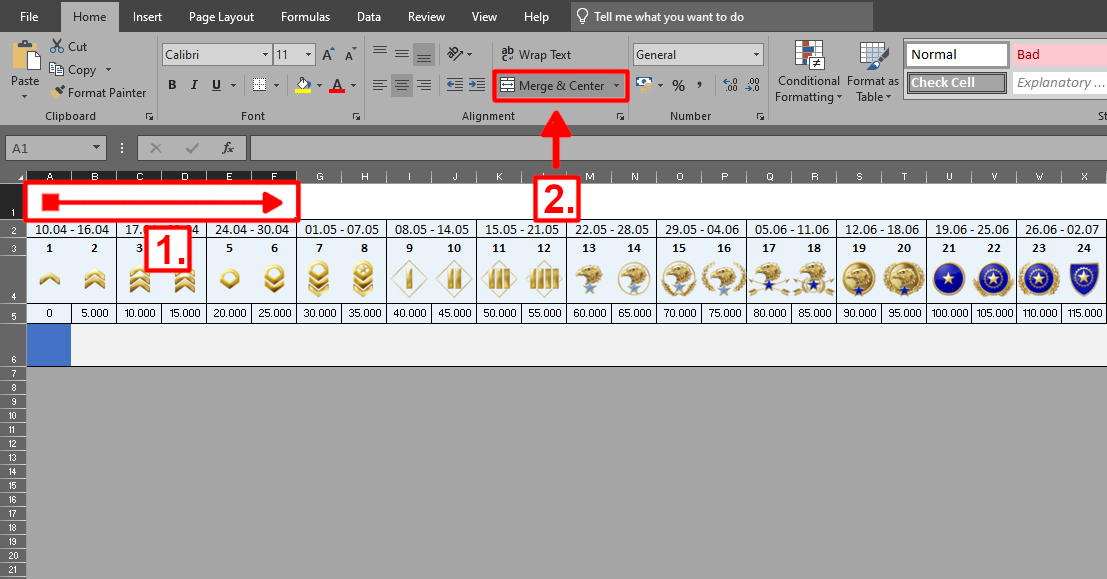Viewport: 1107px width, 579px height.
Task: Apply Comma Style format
Action: [x=699, y=85]
